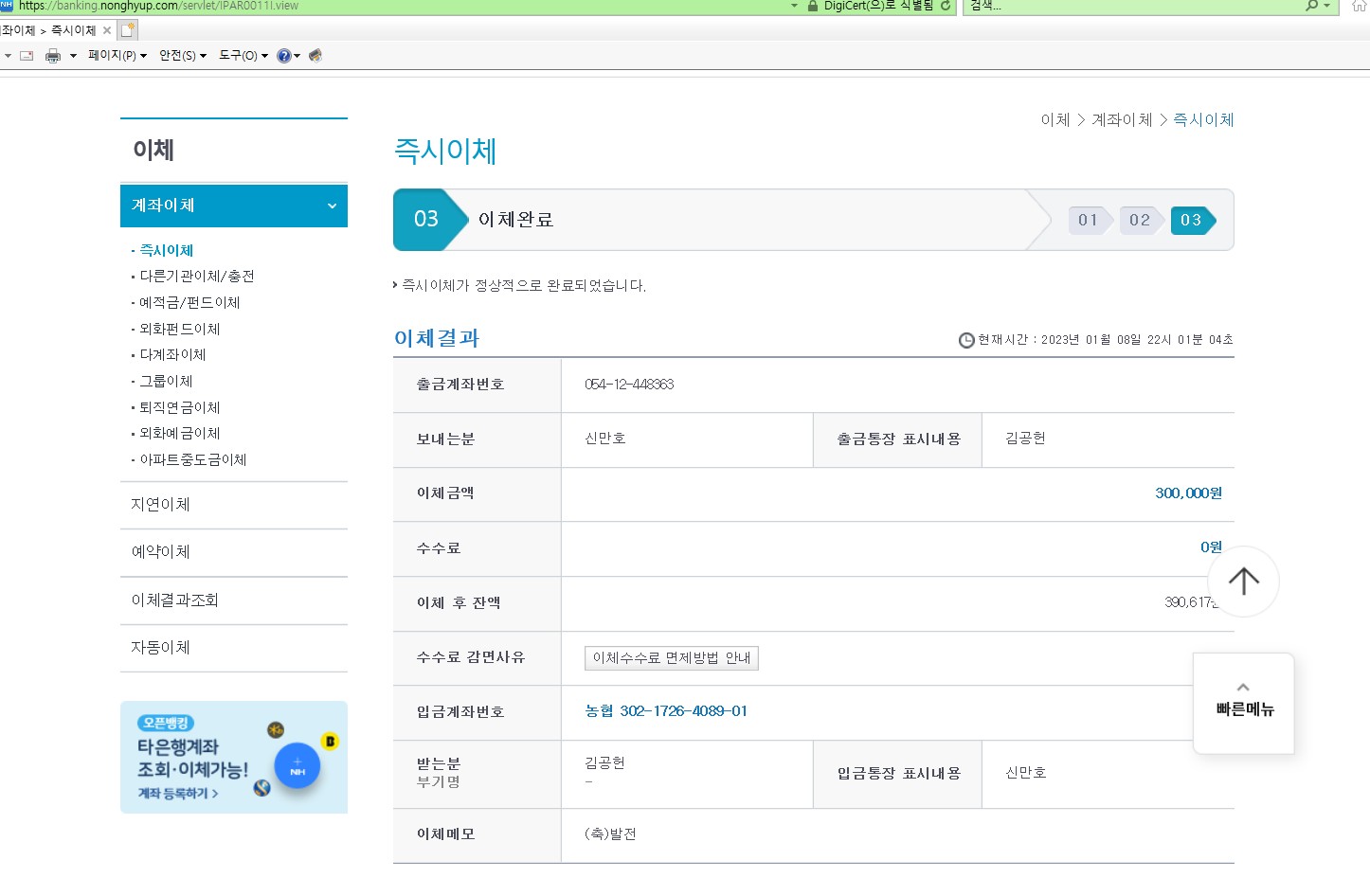Screen dimensions: 1370x896
Task: Click the search magnifier icon
Action: click(x=1312, y=6)
